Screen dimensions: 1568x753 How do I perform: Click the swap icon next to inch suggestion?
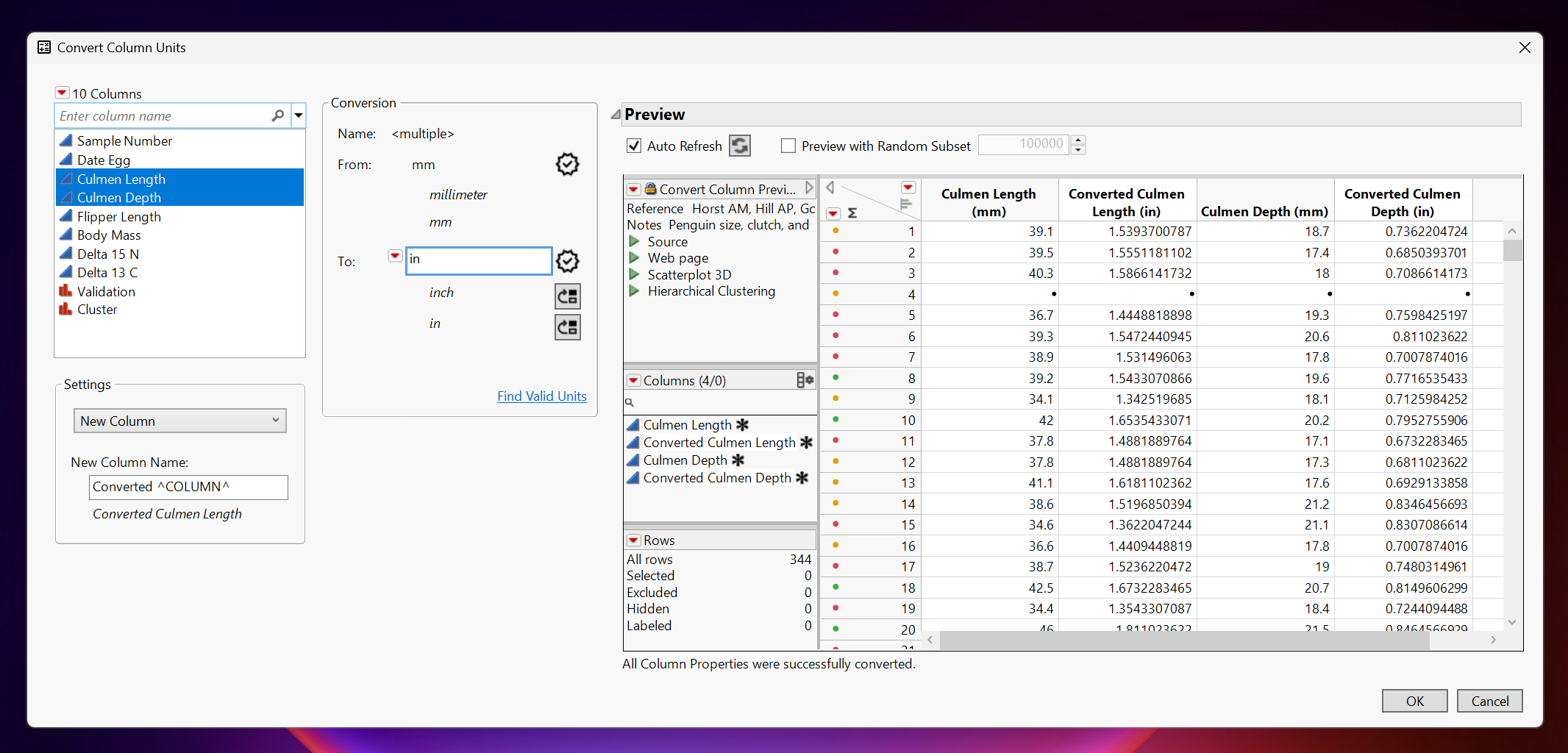point(567,296)
